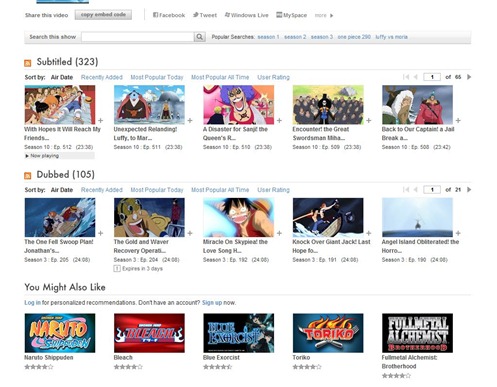The height and width of the screenshot is (387, 497).
Task: Sort Subtitled by User Rating
Action: point(273,77)
